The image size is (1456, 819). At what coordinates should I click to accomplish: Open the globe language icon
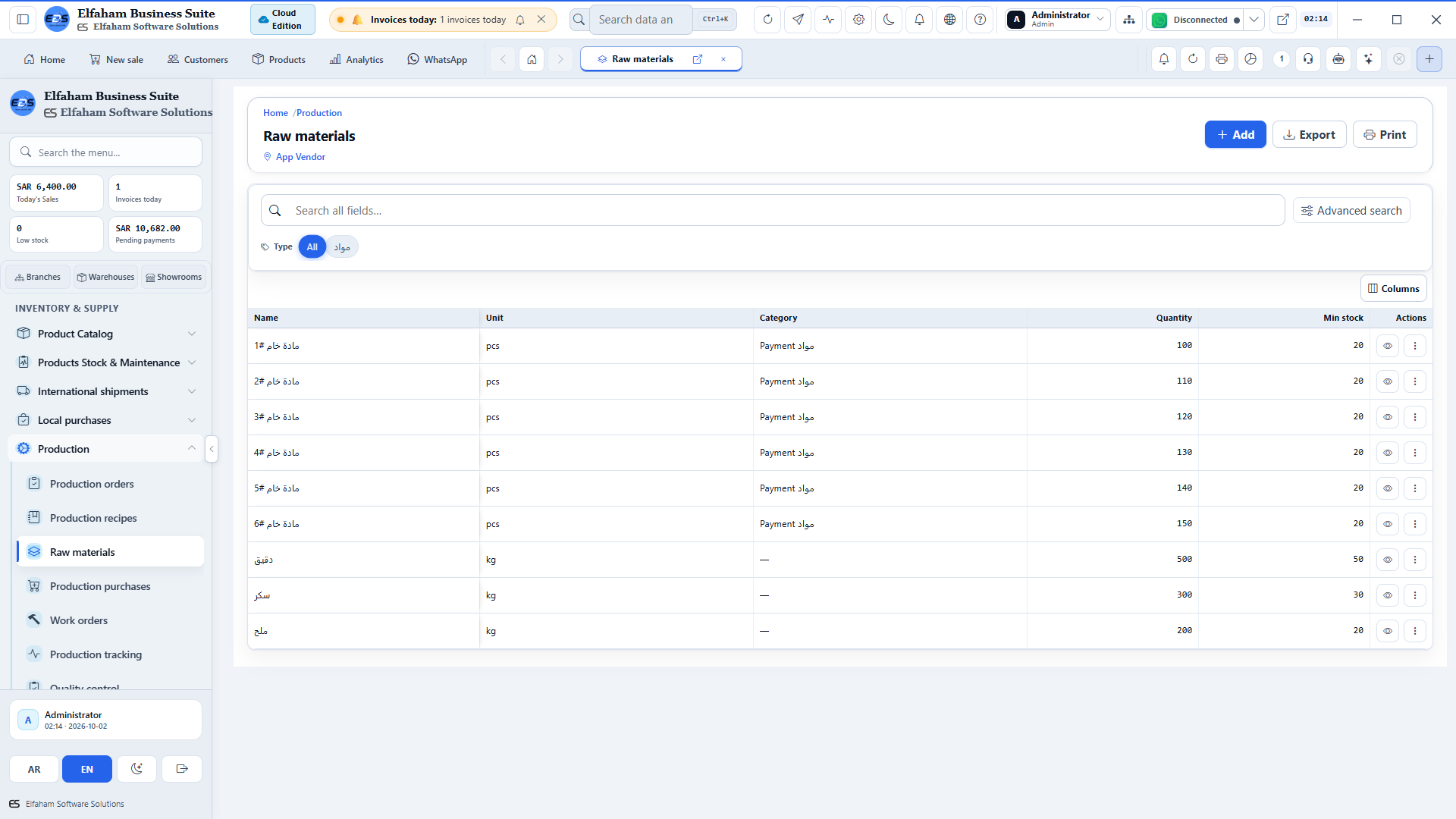(949, 20)
